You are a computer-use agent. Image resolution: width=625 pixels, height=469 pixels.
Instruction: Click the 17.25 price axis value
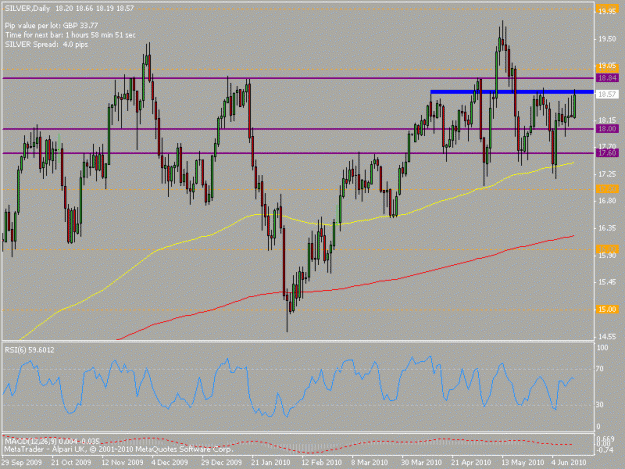point(607,174)
